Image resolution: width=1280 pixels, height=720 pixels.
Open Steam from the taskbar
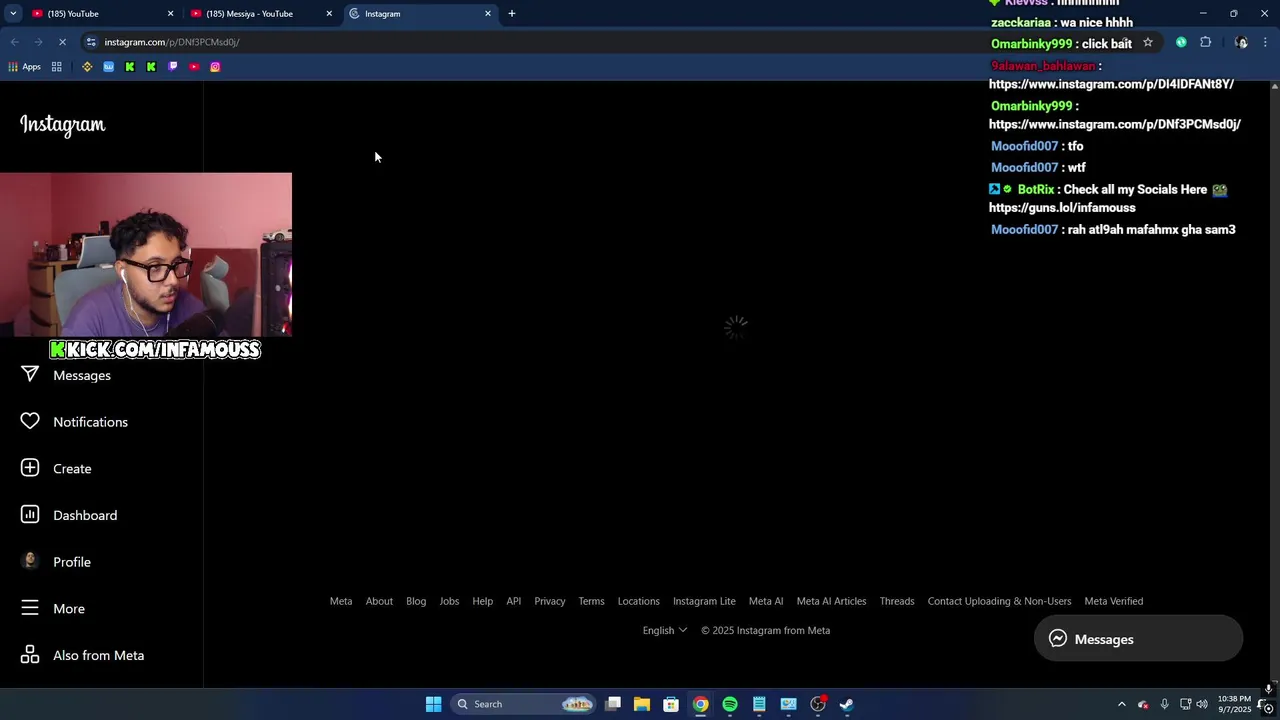click(846, 704)
